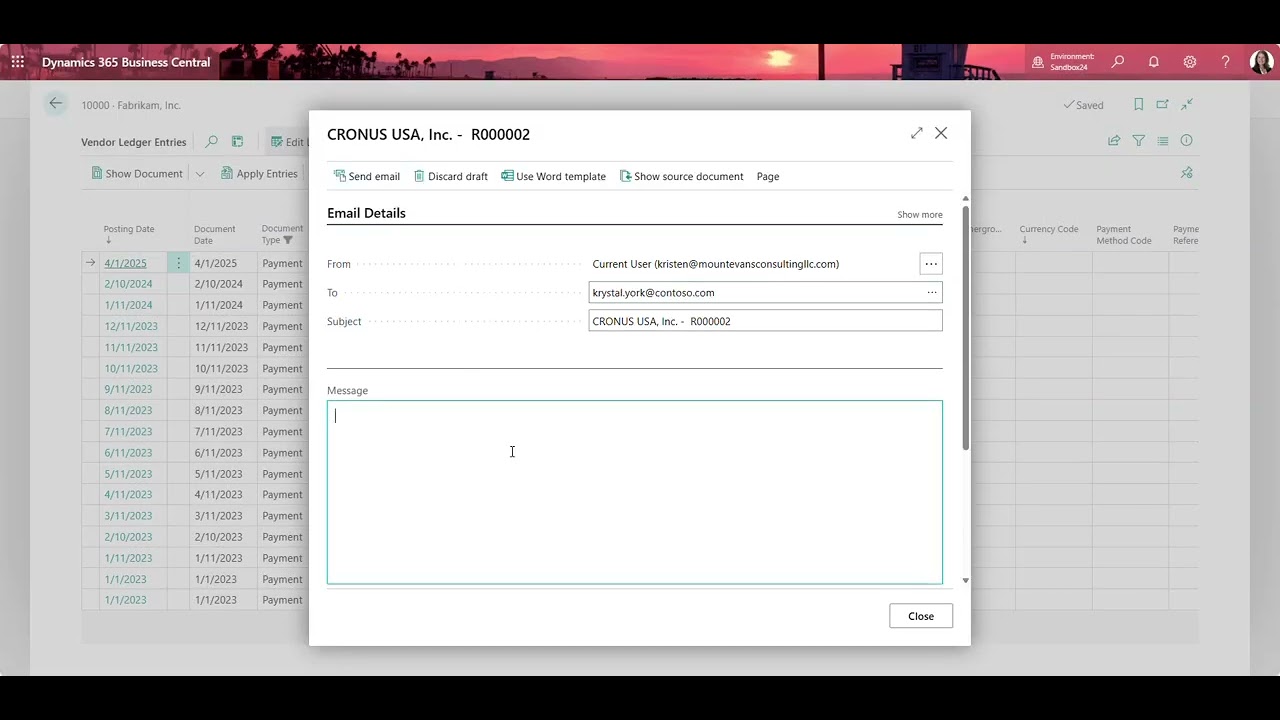The image size is (1280, 720).
Task: Open the help question mark
Action: pyautogui.click(x=1226, y=62)
